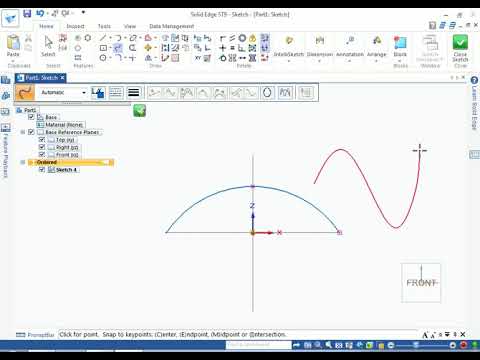Activate the Select tool
Viewport: 480px width, 360px height.
48,46
